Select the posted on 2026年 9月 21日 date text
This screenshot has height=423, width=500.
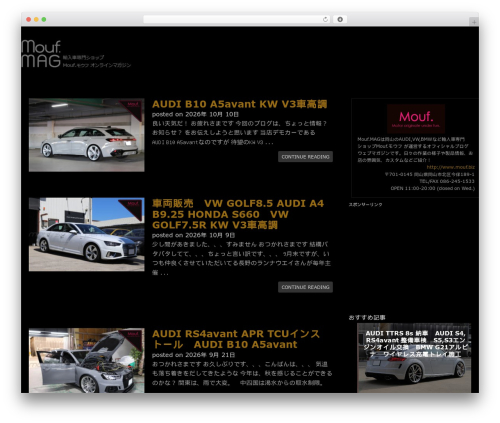(x=194, y=355)
